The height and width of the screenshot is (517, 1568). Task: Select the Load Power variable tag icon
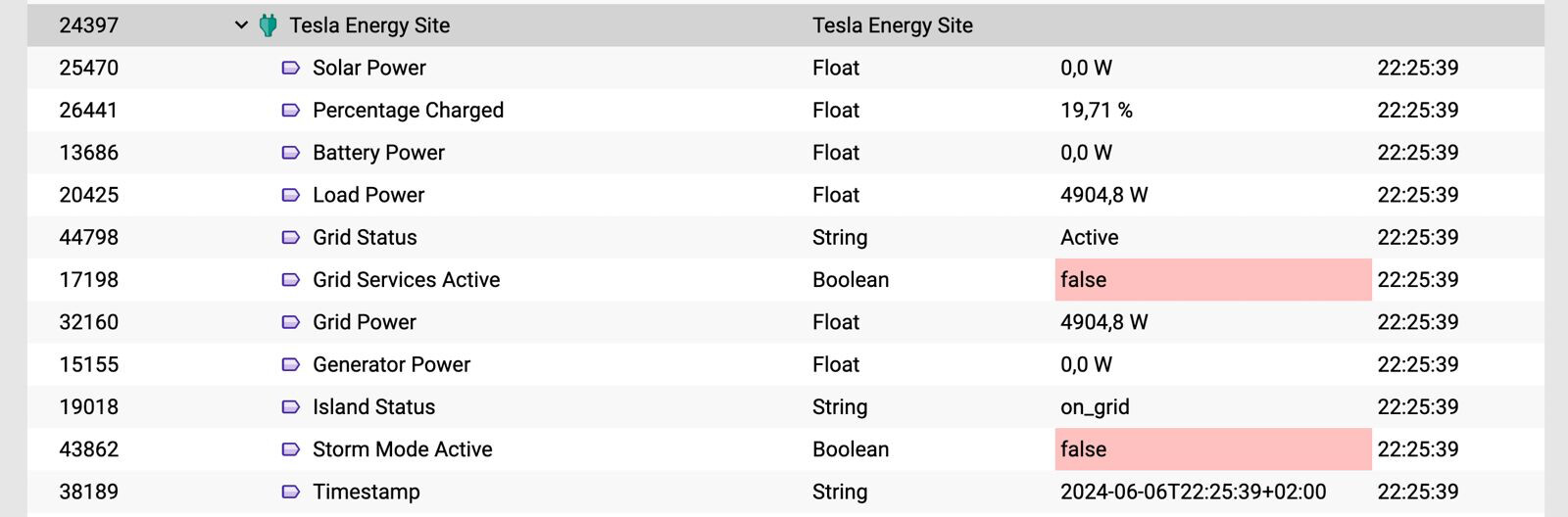(x=291, y=195)
